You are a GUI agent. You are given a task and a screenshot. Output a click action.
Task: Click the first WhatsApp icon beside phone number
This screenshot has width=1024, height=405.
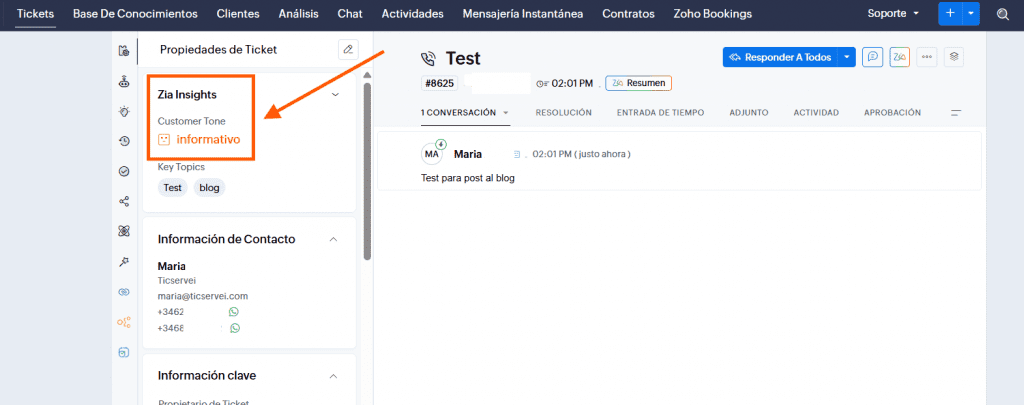[x=234, y=312]
